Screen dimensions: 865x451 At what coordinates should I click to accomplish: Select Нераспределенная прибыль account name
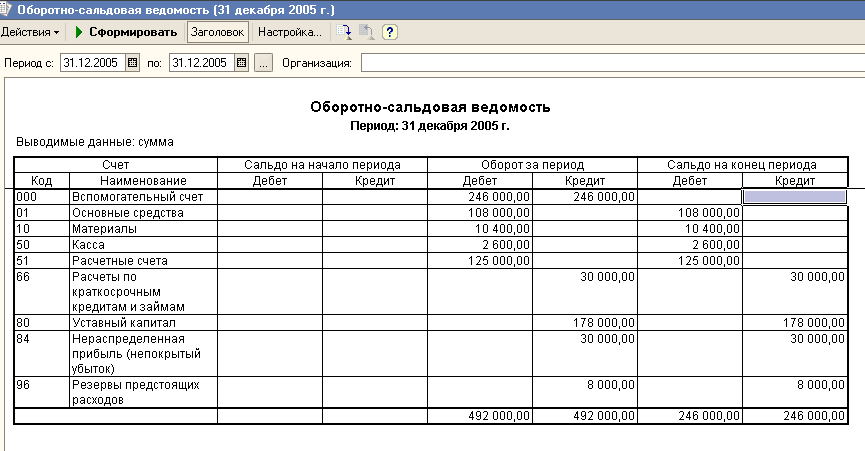click(x=136, y=354)
